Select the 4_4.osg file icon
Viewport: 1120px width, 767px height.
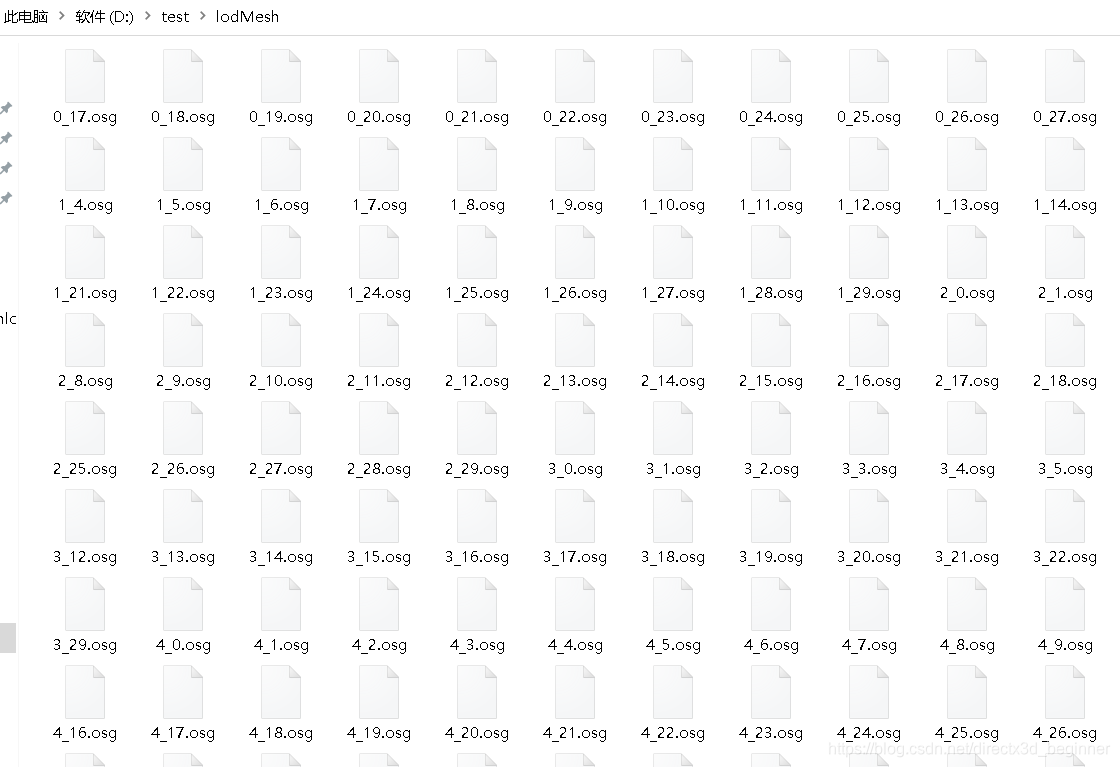point(575,604)
